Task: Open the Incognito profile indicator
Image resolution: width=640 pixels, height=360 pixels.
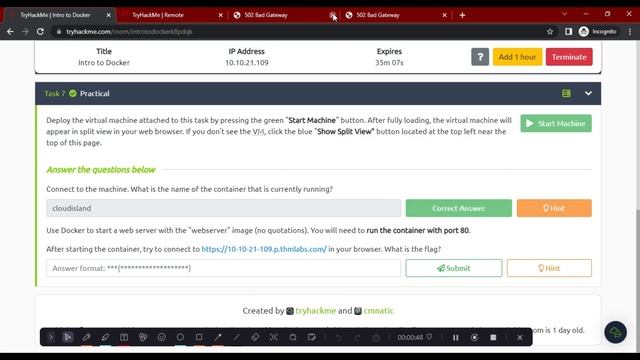Action: [x=598, y=31]
